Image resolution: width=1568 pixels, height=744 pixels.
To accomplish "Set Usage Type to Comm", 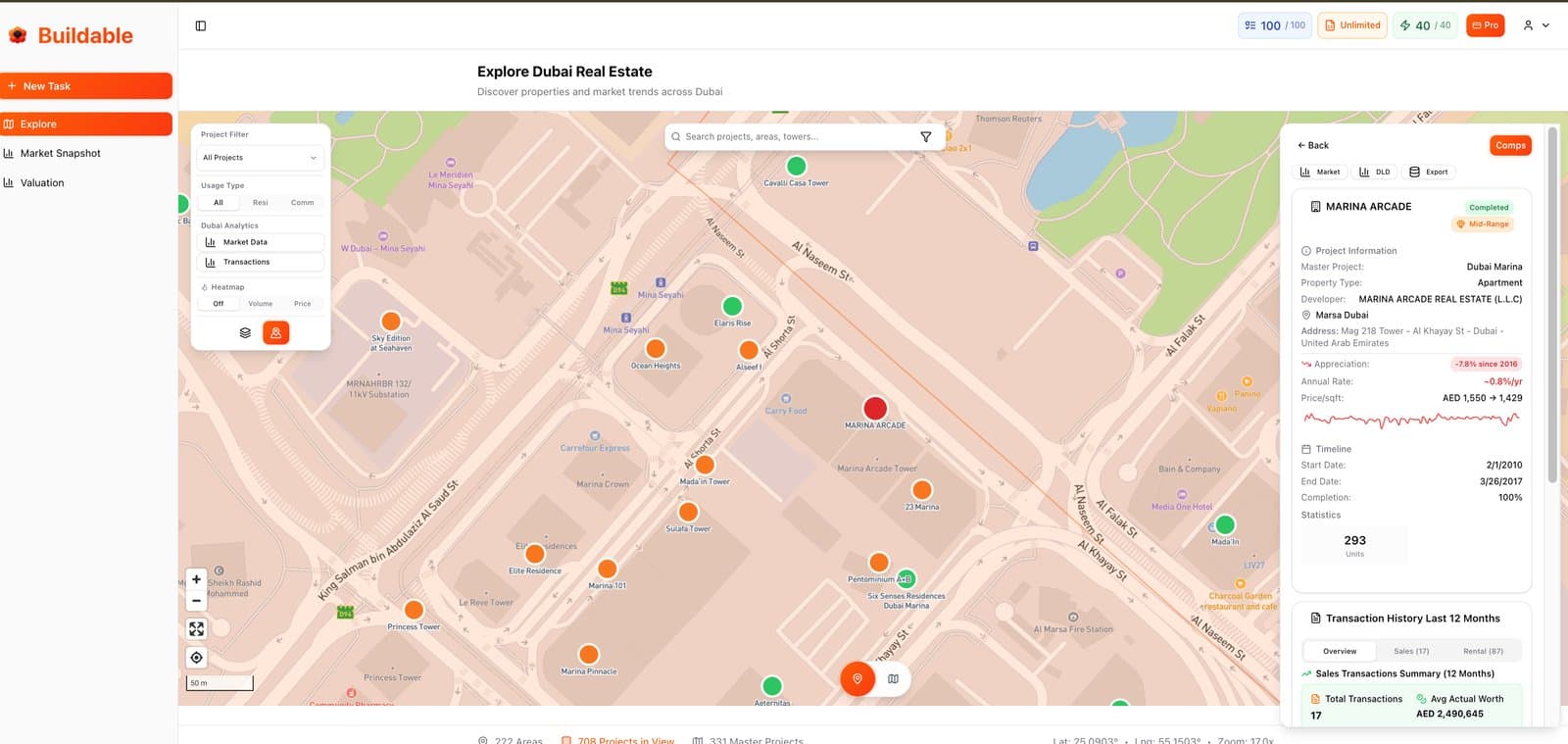I will [303, 203].
